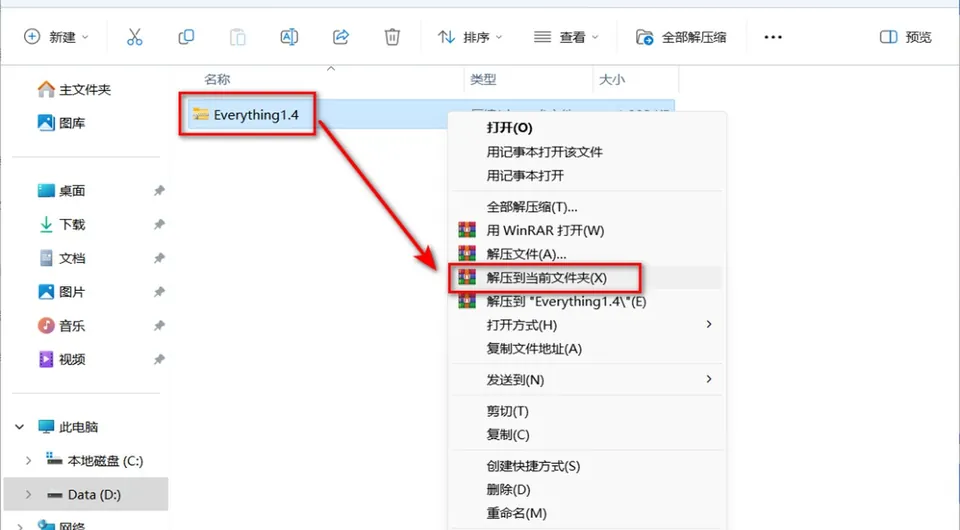960x530 pixels.
Task: Open the 查看 view dropdown
Action: point(566,37)
